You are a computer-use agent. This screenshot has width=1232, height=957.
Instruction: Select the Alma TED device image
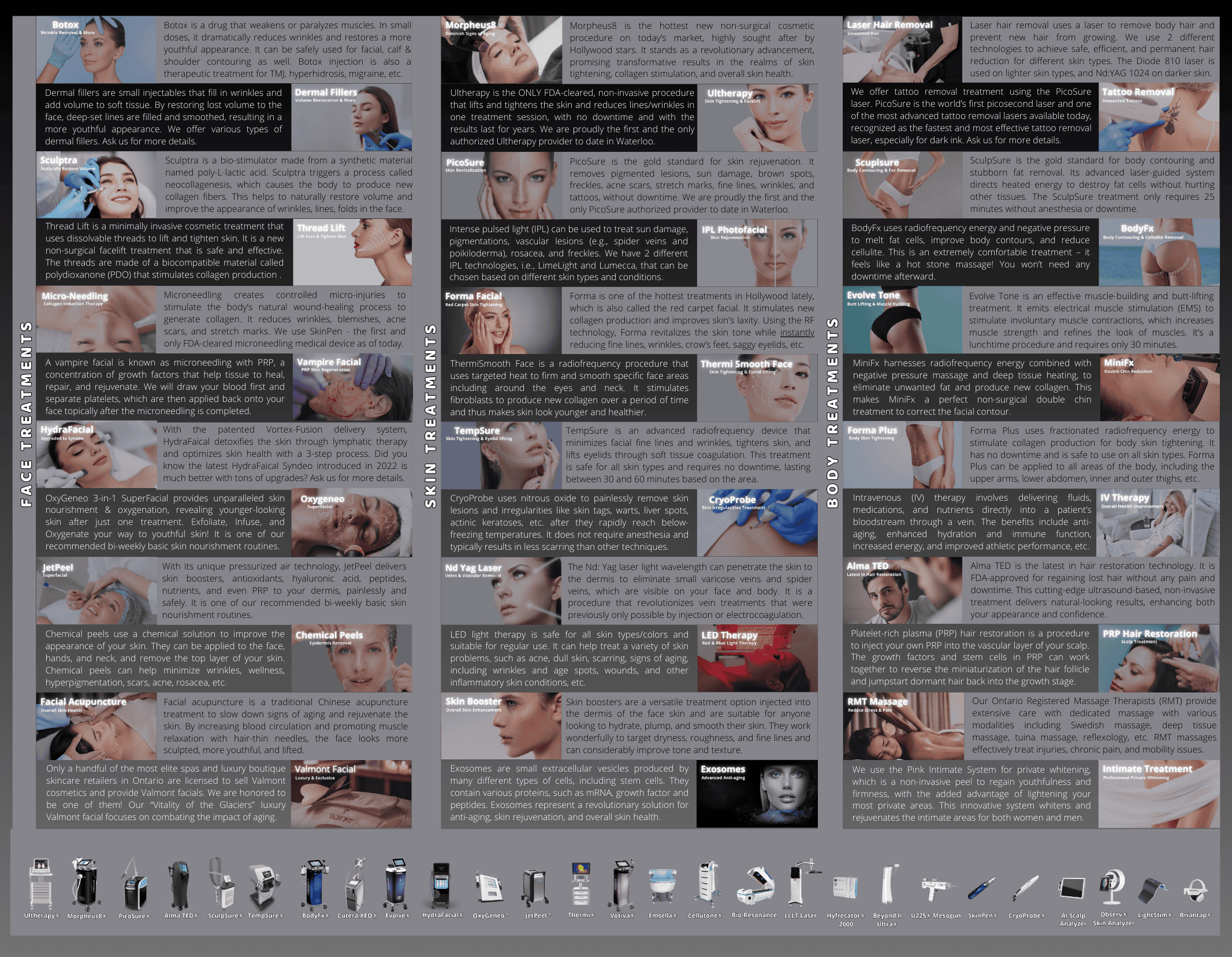pyautogui.click(x=180, y=885)
